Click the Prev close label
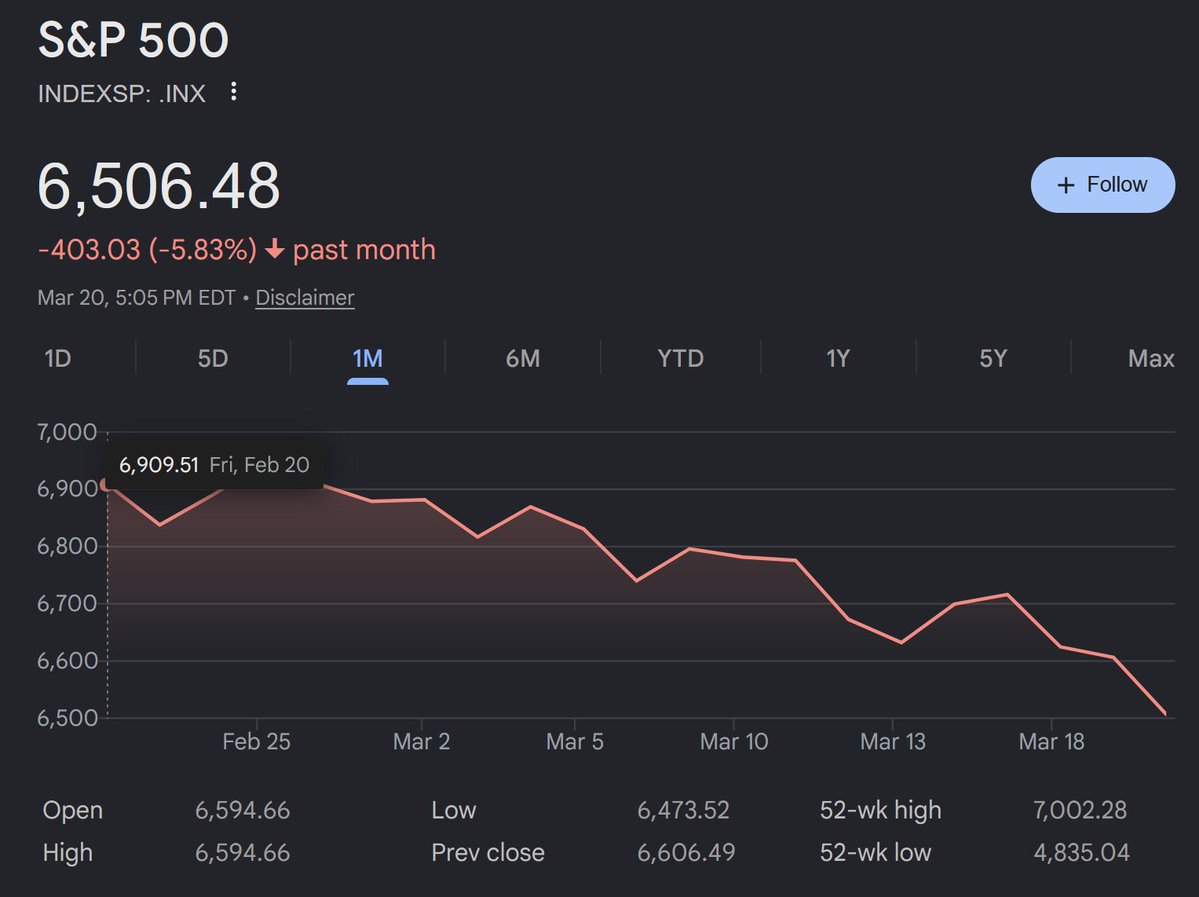Screen dimensions: 1199x897 coord(488,852)
